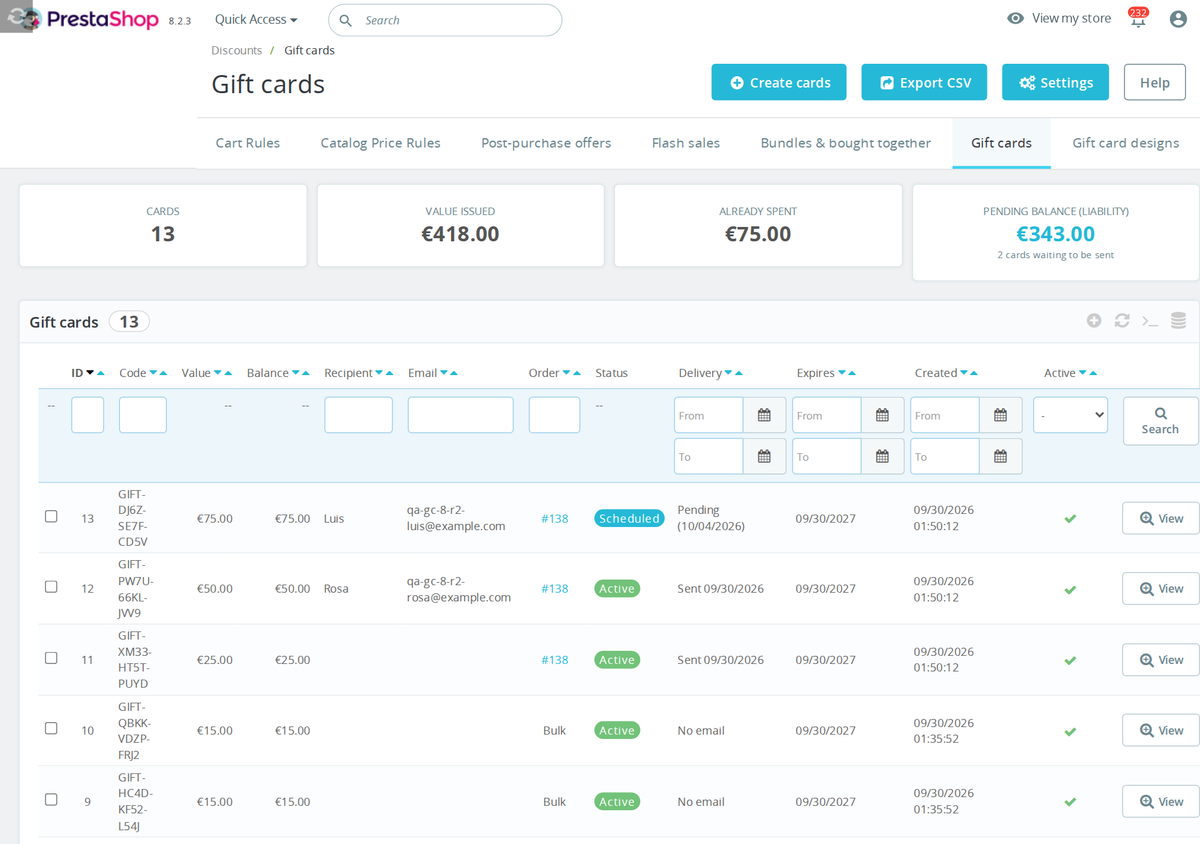Sort Recipient column ascending arrow
Screen dimensions: 1200x844
tap(390, 373)
